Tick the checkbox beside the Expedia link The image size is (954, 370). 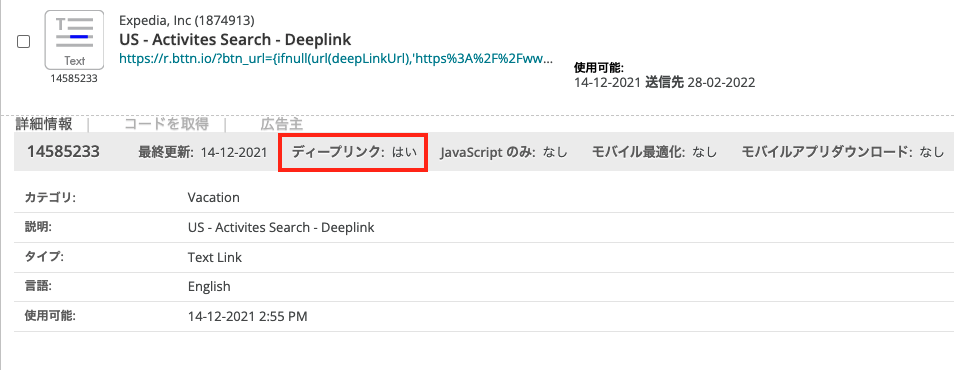click(x=23, y=42)
